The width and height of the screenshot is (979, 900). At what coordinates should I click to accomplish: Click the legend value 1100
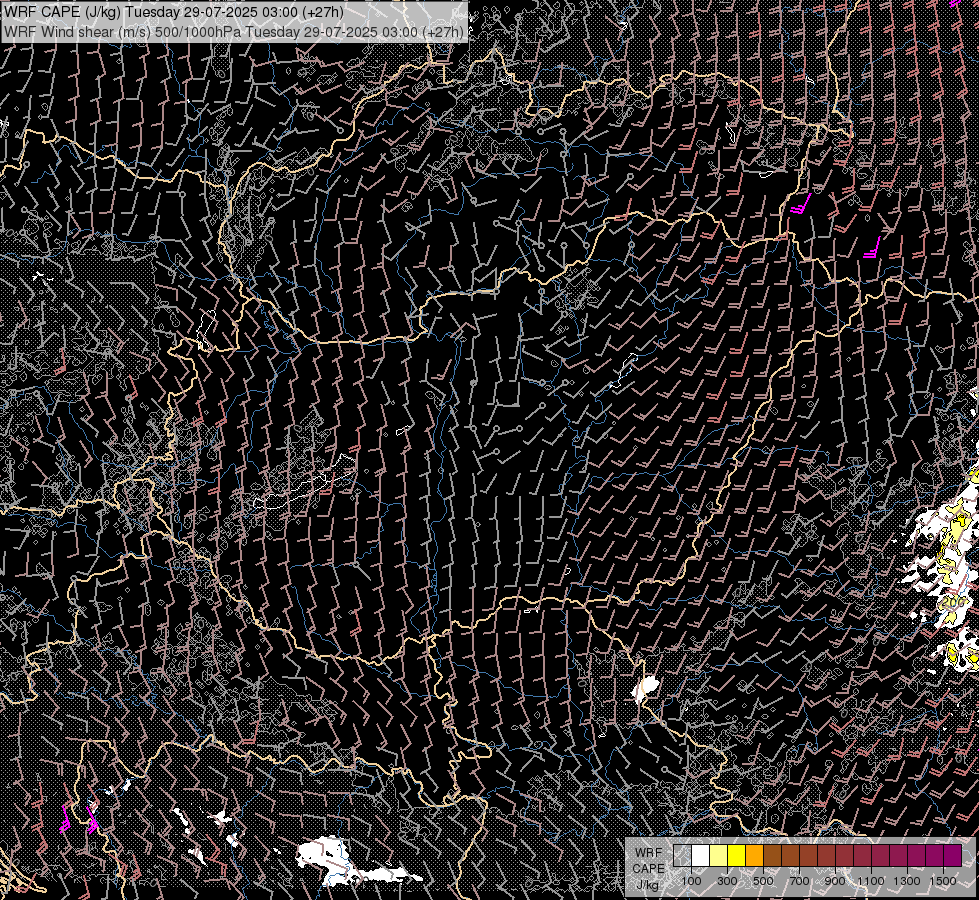870,881
